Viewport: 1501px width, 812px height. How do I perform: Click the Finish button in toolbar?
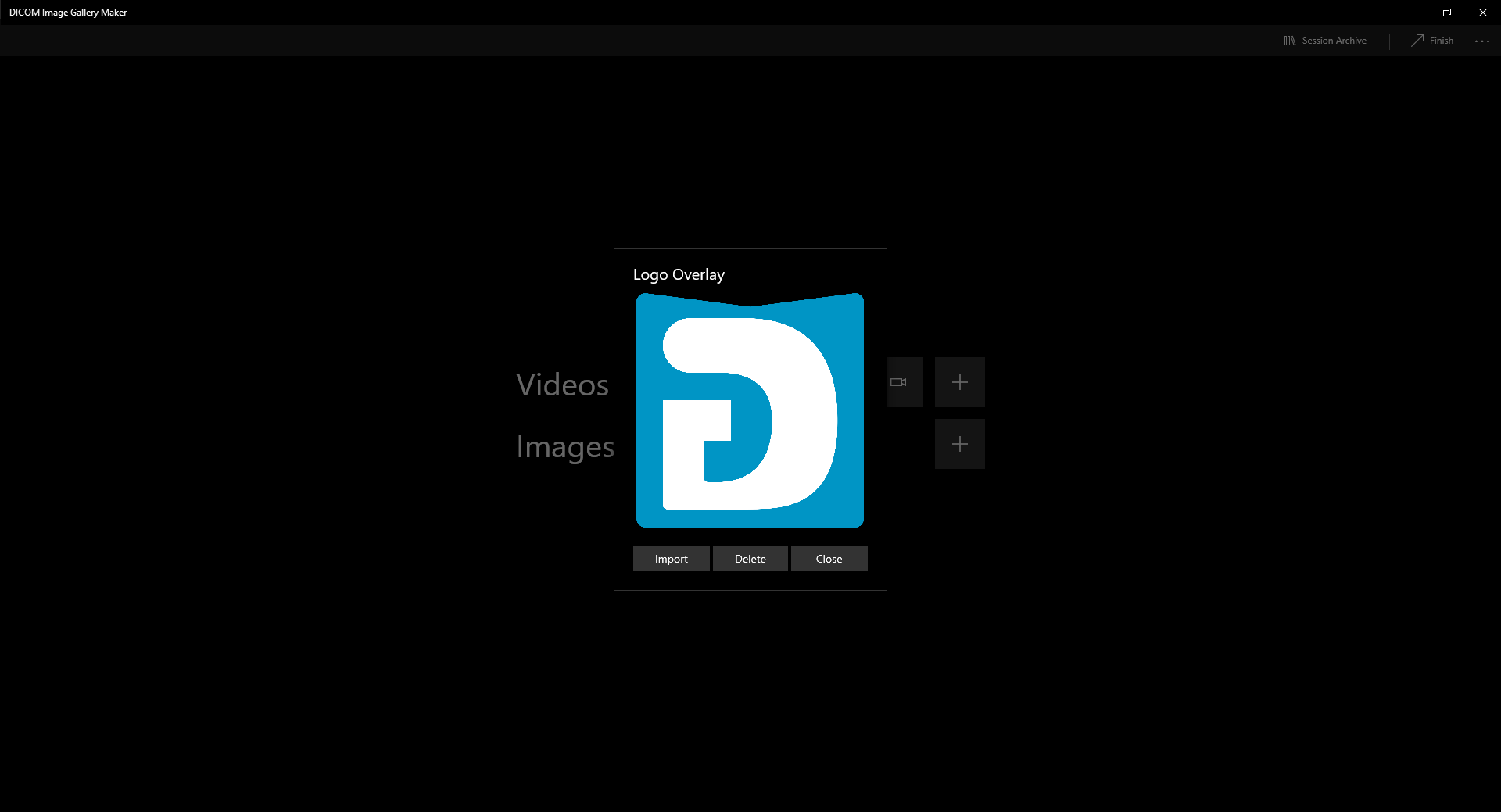tap(1432, 41)
